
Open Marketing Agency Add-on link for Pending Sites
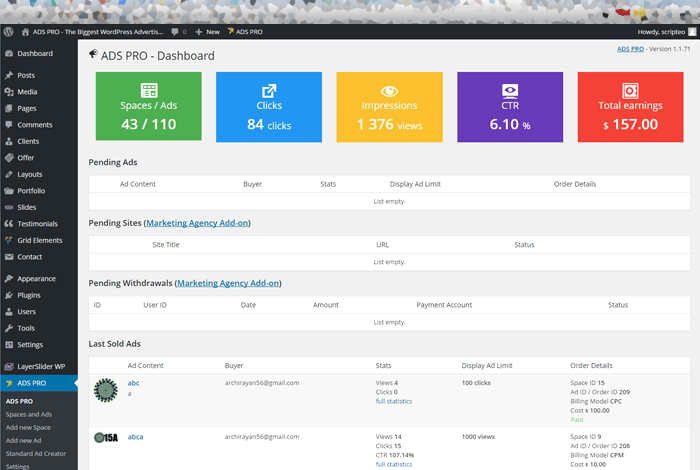click(x=198, y=222)
